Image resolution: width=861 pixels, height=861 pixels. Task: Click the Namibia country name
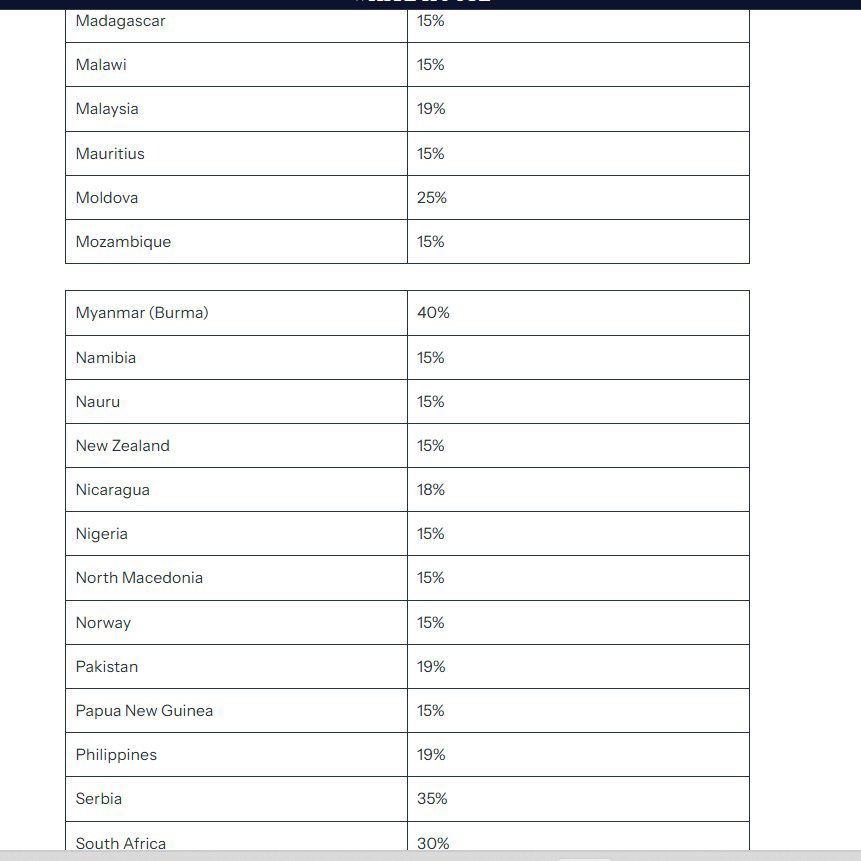[x=106, y=358]
